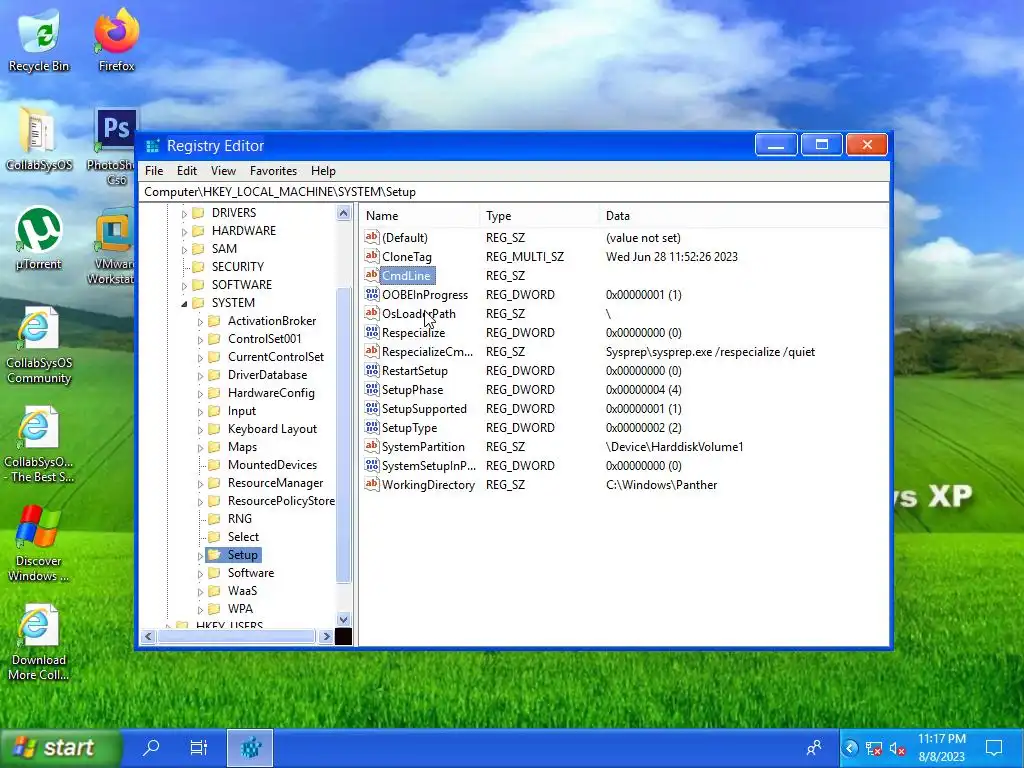The height and width of the screenshot is (768, 1024).
Task: Select the RestartSetup value name
Action: pos(415,370)
